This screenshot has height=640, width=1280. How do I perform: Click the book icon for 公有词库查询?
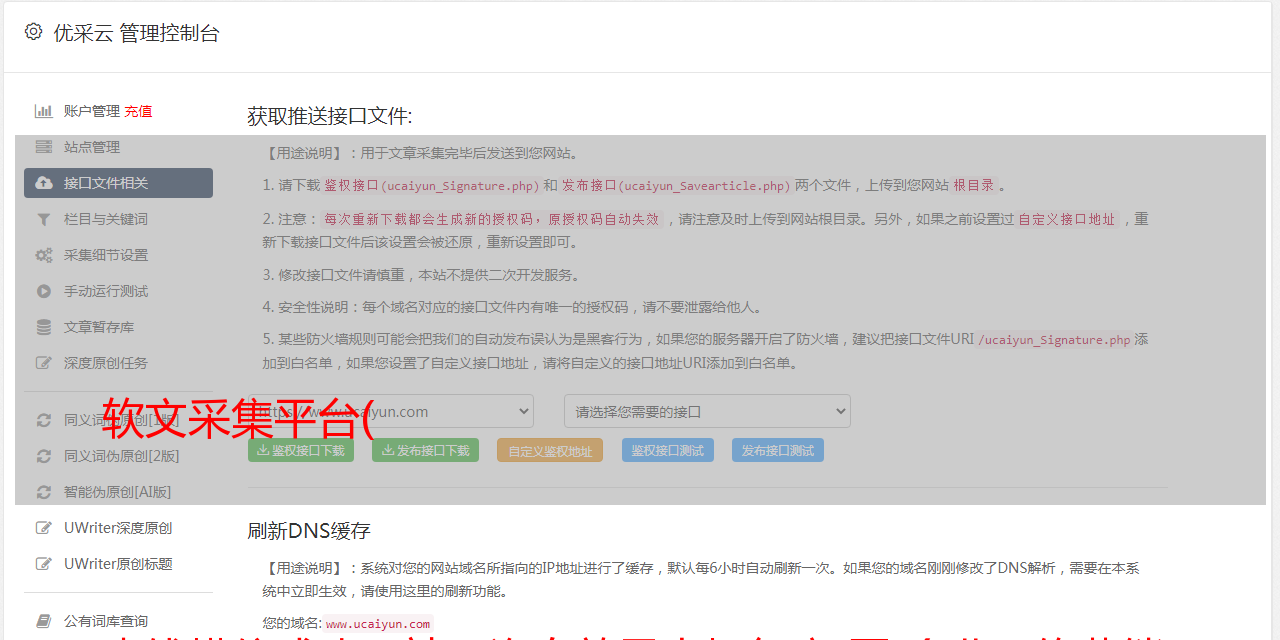(44, 621)
